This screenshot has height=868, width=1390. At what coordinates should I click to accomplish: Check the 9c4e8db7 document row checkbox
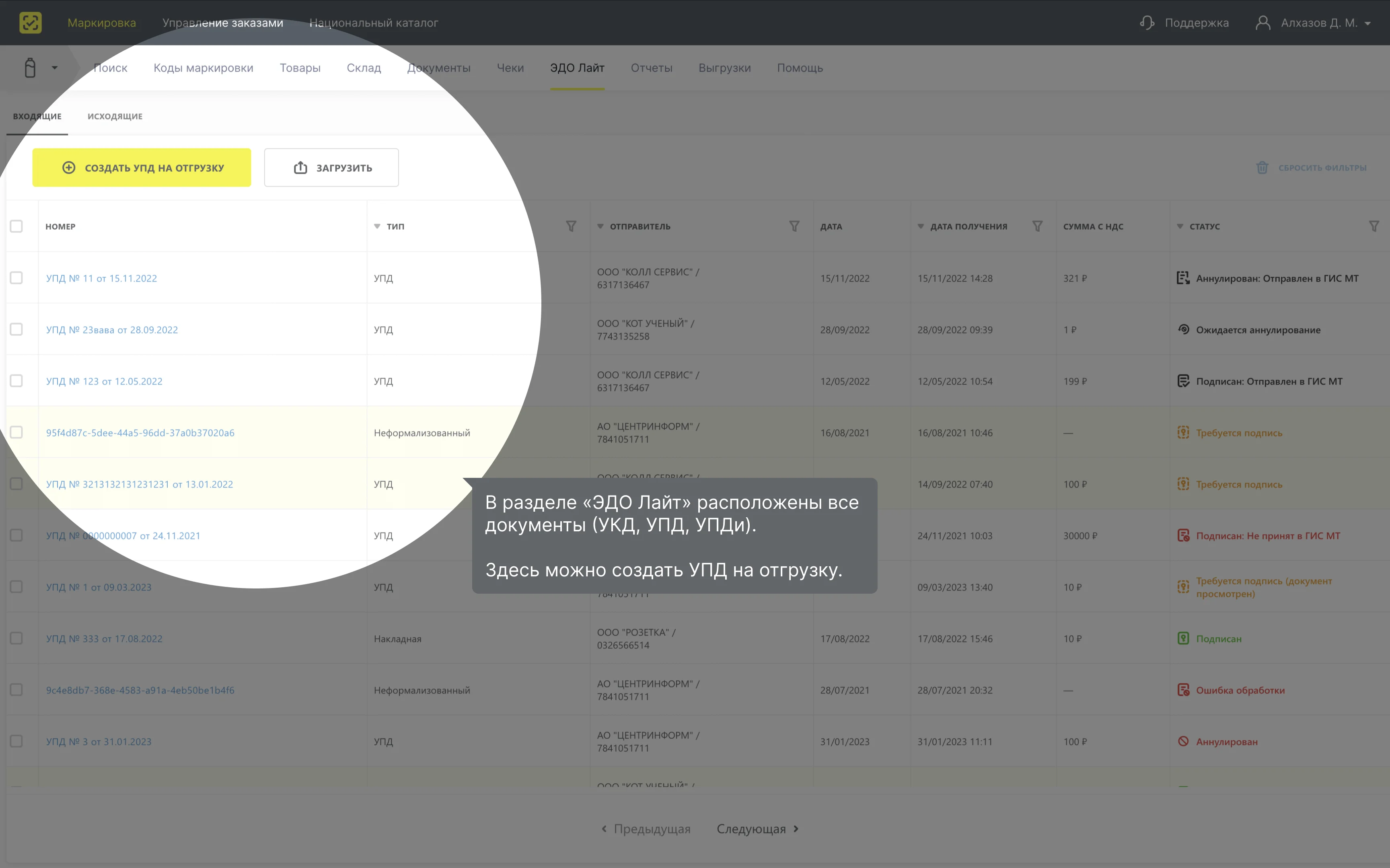click(16, 689)
